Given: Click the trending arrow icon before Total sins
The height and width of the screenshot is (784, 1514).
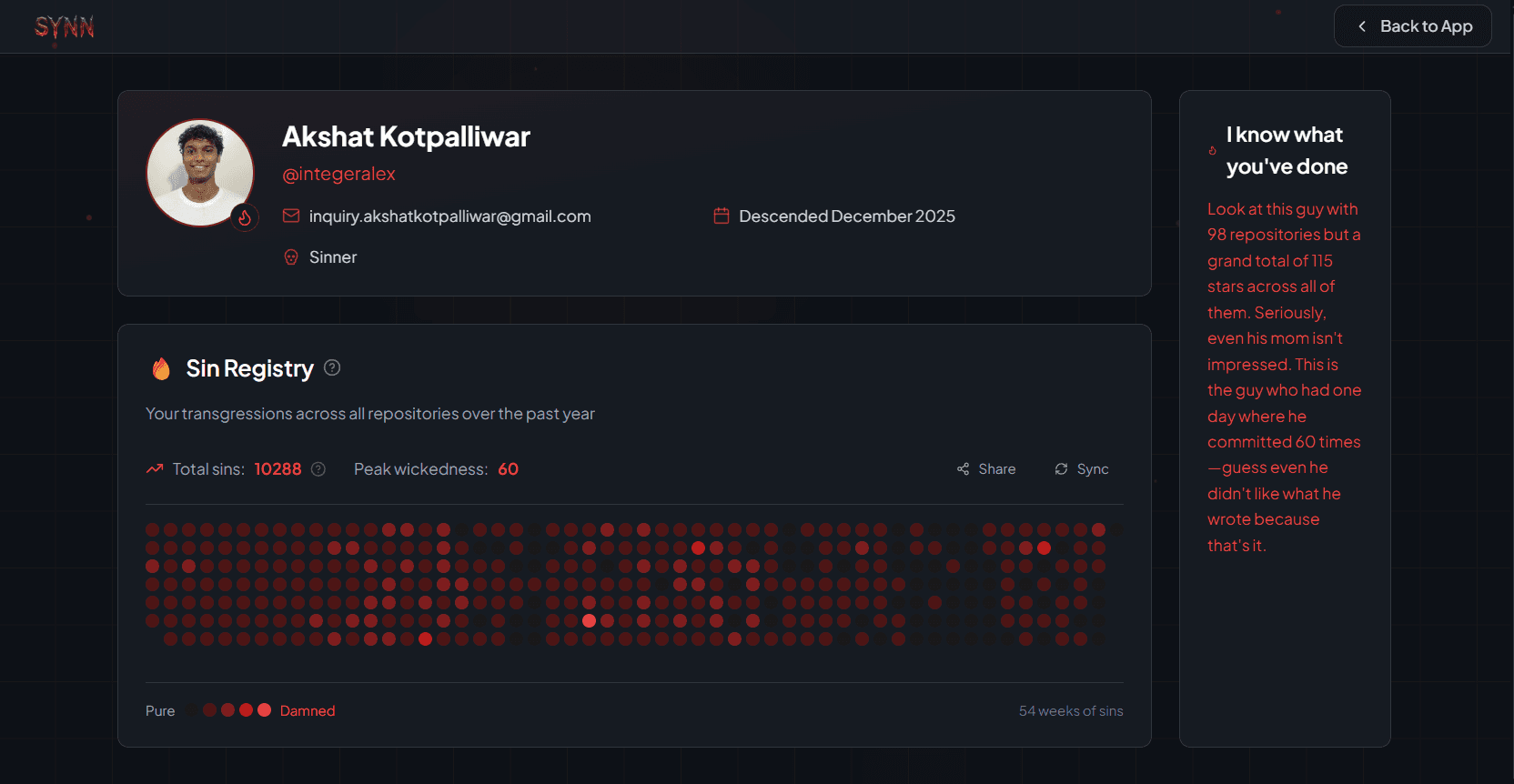Looking at the screenshot, I should [x=155, y=469].
